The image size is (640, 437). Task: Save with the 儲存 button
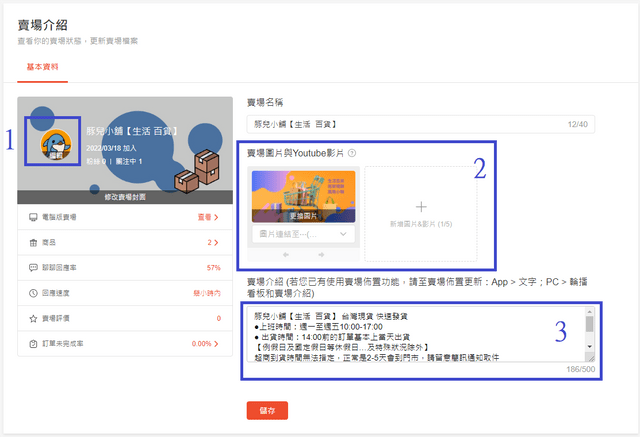(x=267, y=410)
